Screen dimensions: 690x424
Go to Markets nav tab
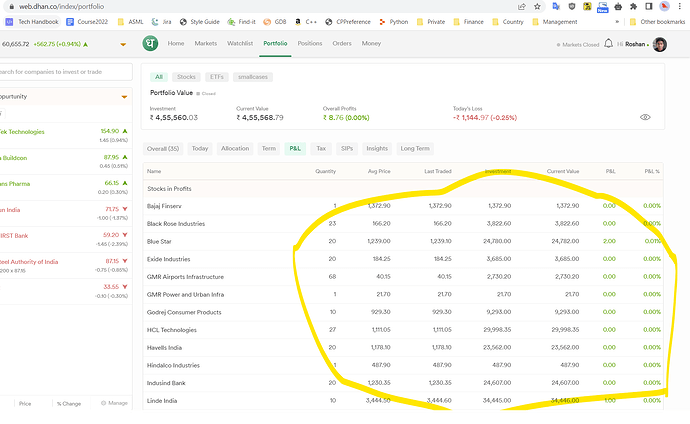pyautogui.click(x=206, y=44)
